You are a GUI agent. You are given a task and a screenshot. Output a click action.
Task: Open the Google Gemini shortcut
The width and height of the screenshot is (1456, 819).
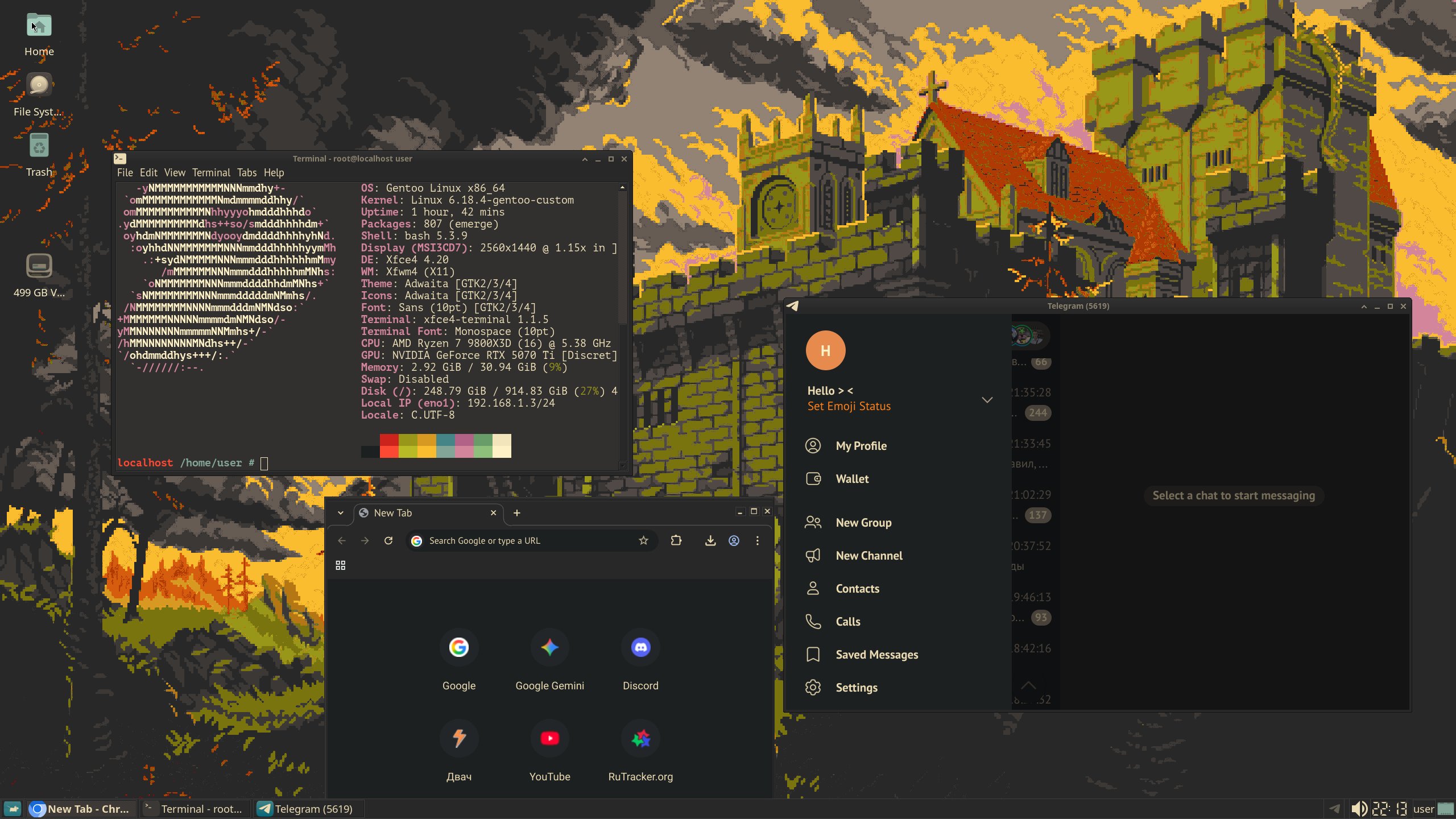549,647
